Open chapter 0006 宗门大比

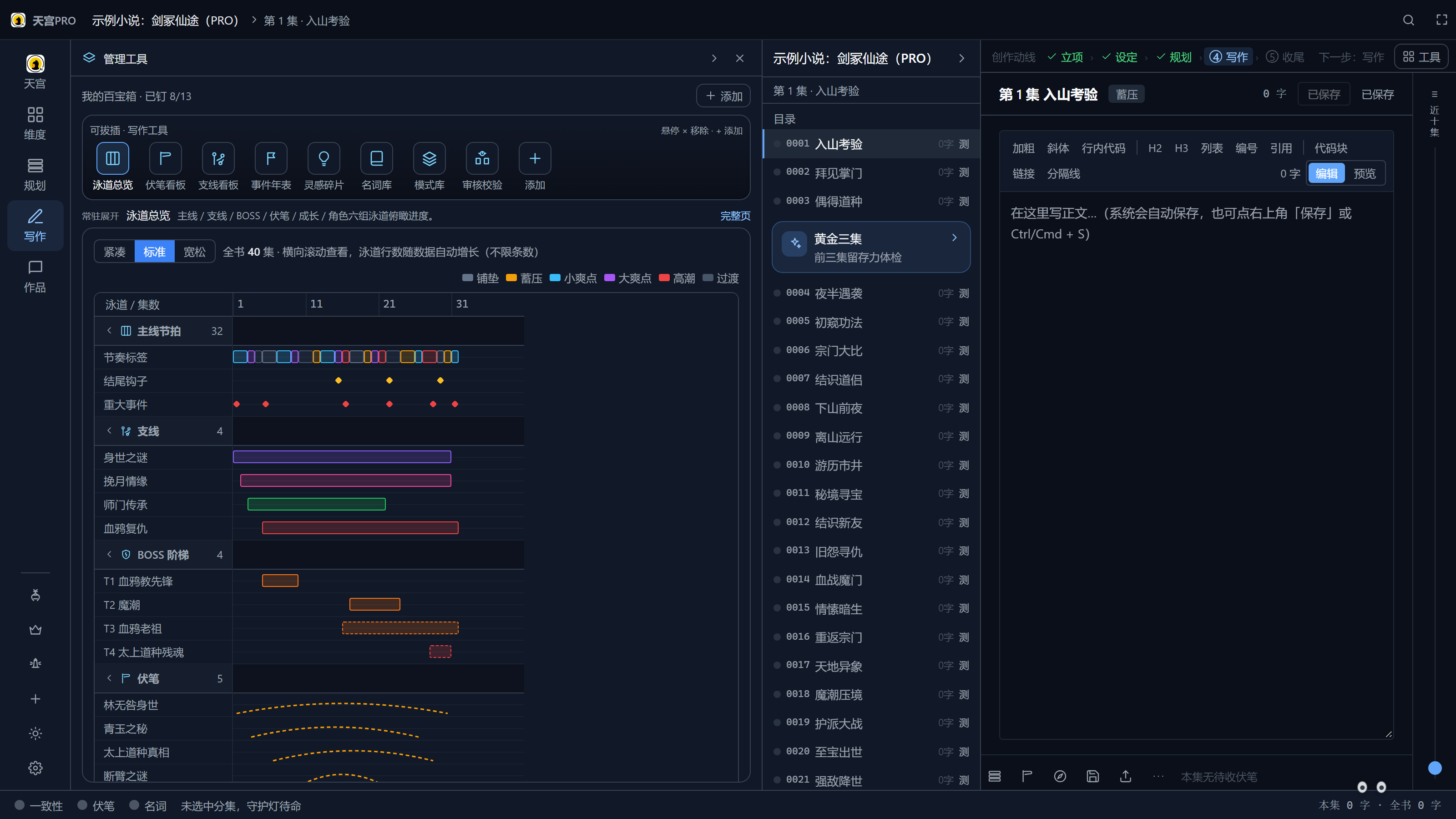click(x=871, y=350)
